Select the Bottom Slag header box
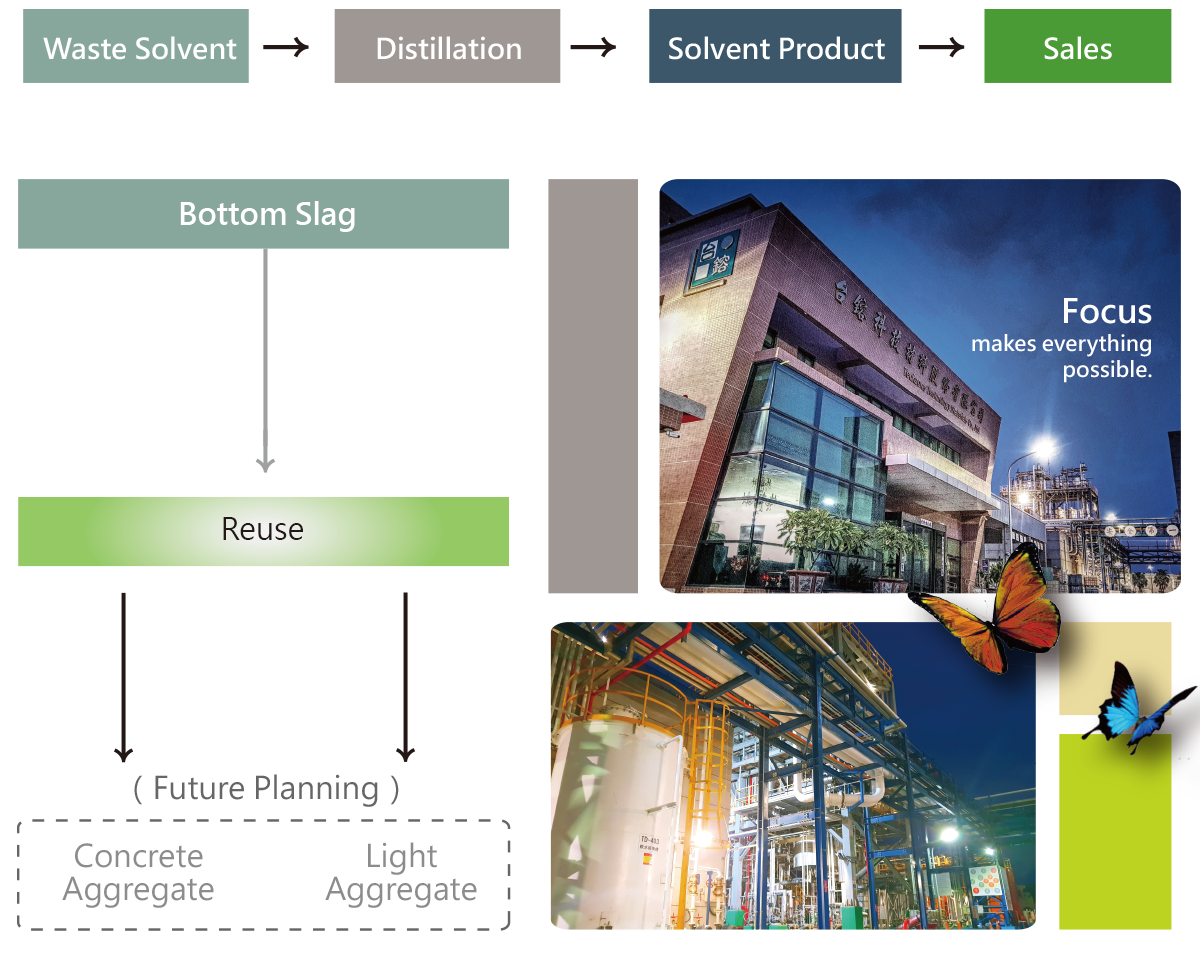The width and height of the screenshot is (1200, 978). pos(264,214)
